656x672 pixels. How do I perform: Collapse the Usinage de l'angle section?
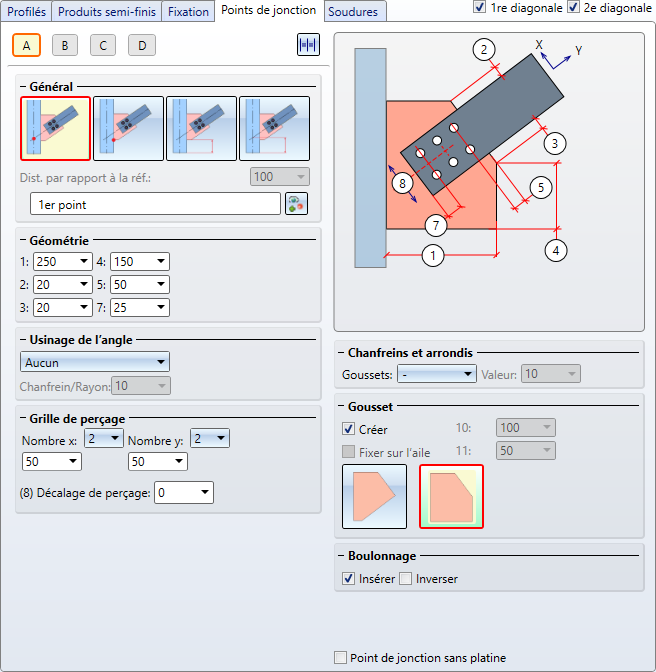[23, 340]
